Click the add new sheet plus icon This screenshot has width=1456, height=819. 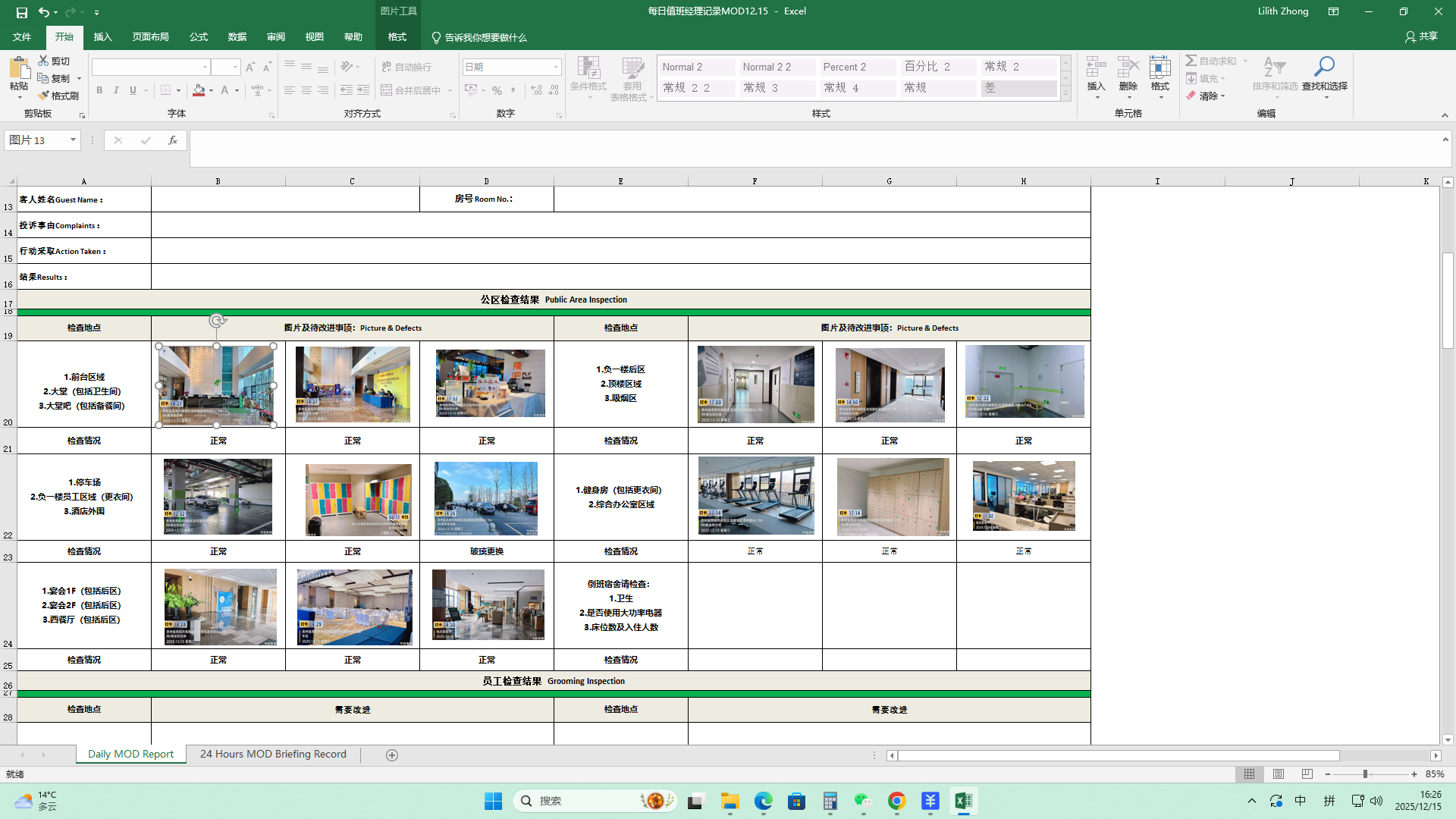pos(392,755)
